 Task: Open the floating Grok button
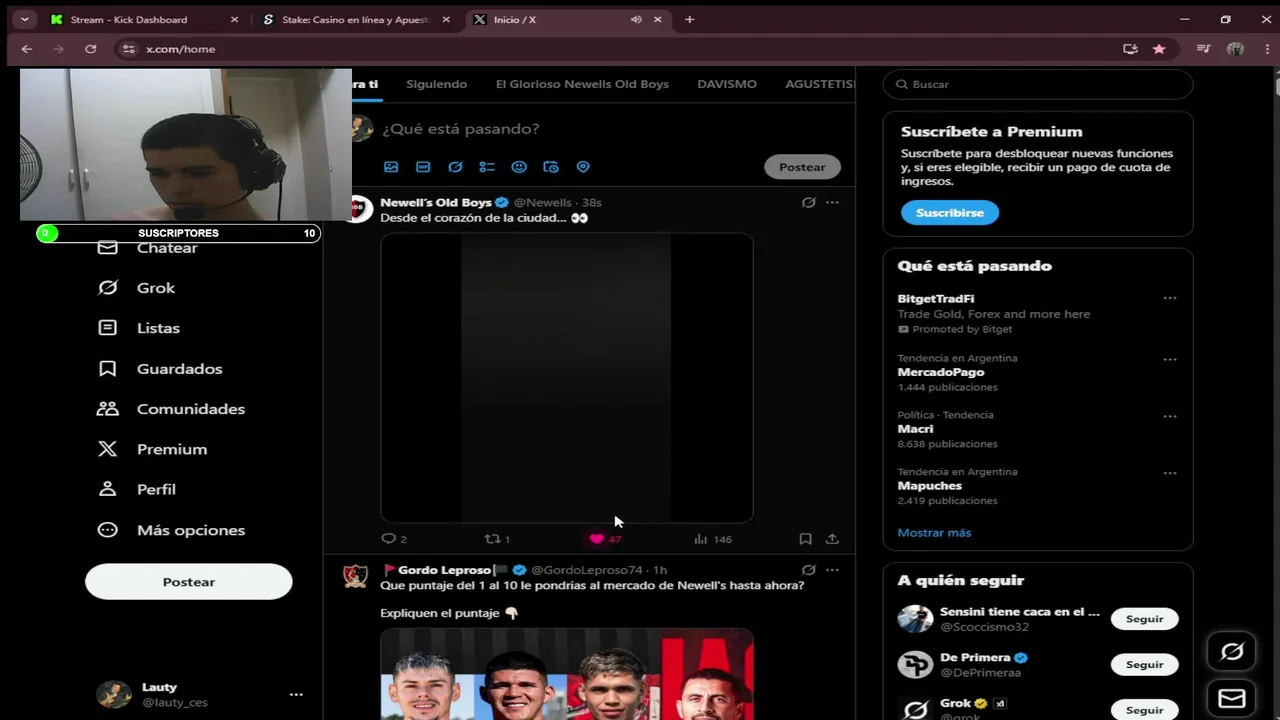[1232, 652]
